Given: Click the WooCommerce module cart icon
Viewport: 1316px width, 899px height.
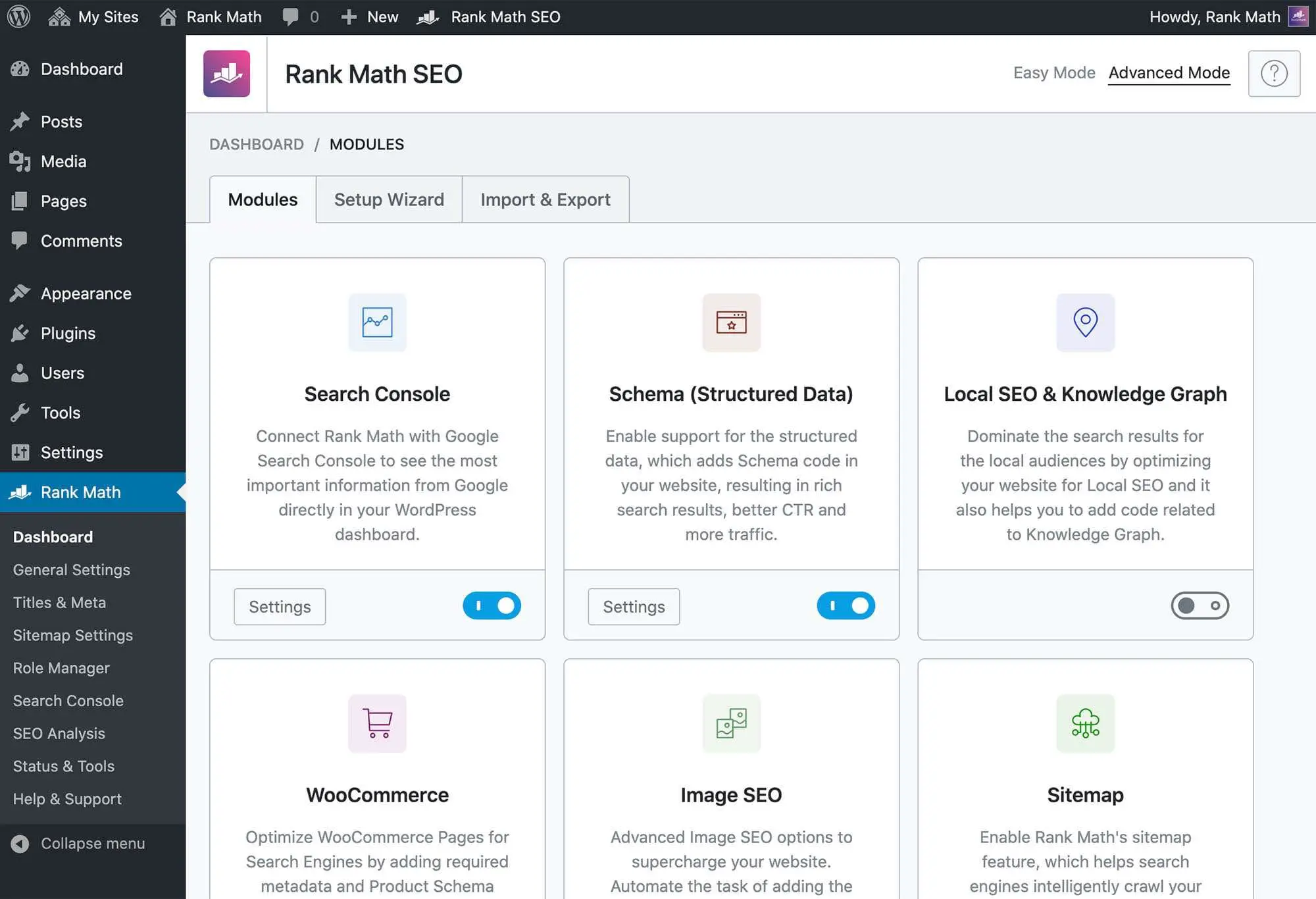Looking at the screenshot, I should (x=377, y=722).
